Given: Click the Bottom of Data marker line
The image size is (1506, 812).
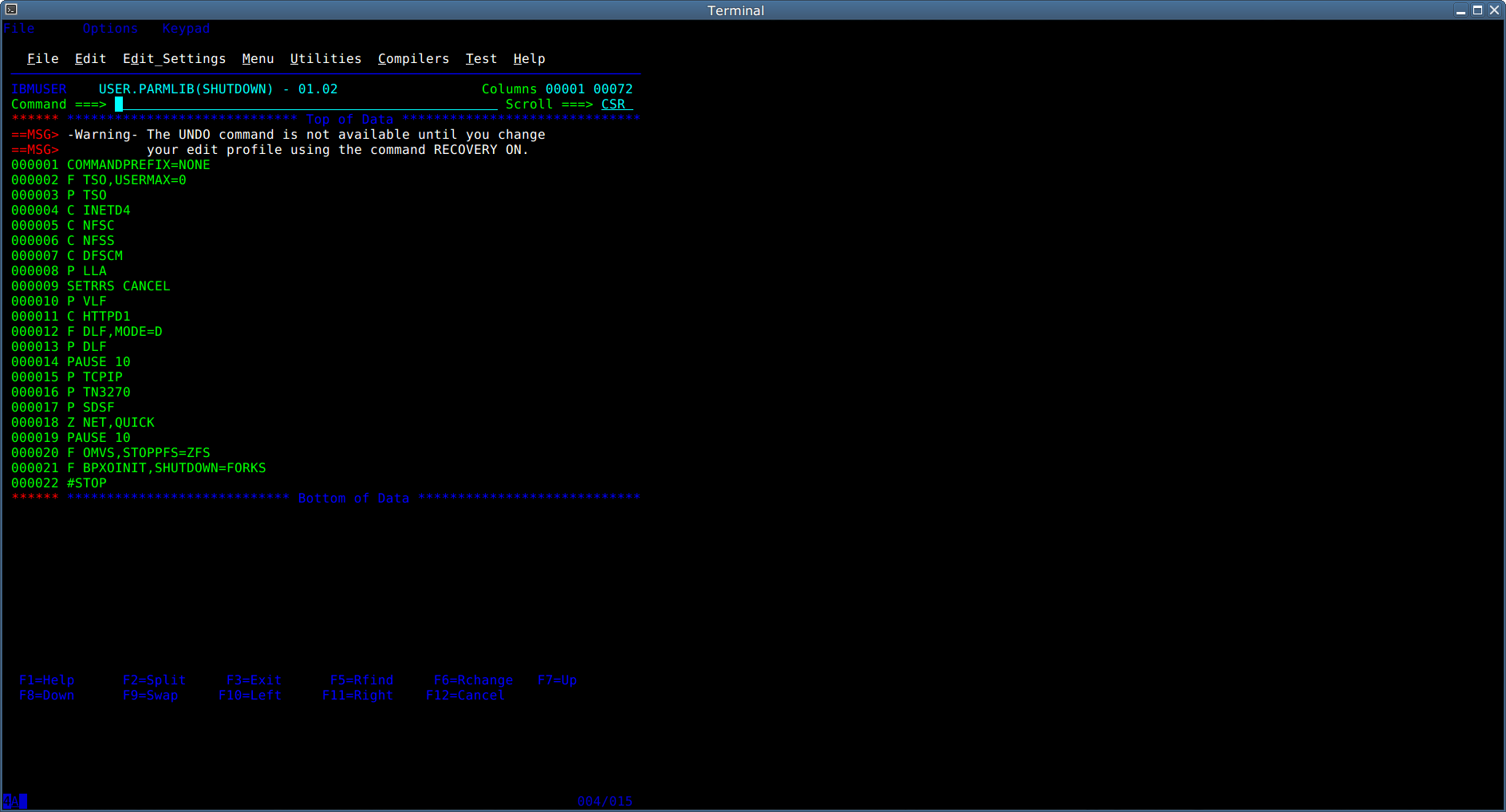Looking at the screenshot, I should click(325, 499).
